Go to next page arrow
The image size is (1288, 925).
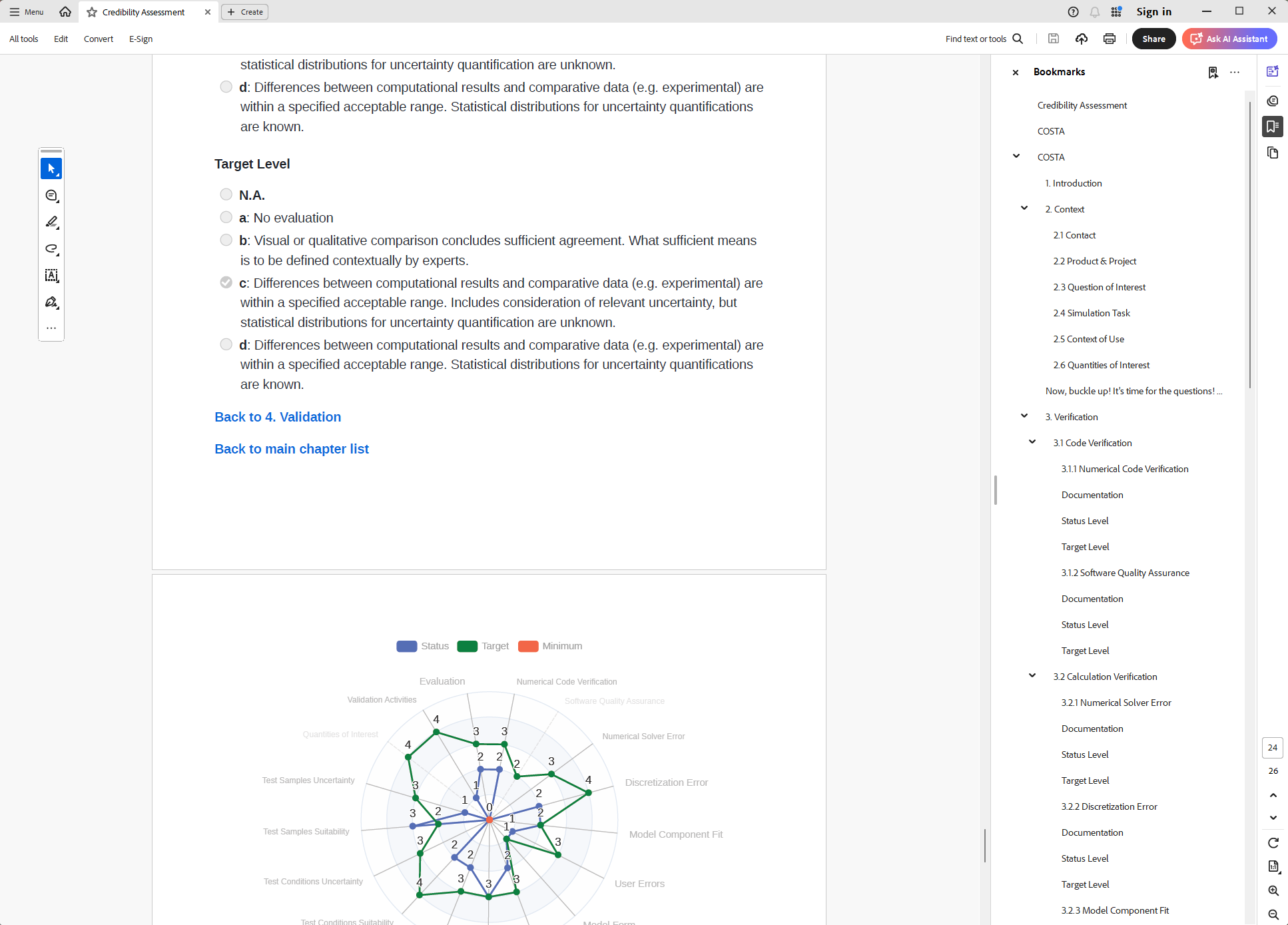point(1273,818)
